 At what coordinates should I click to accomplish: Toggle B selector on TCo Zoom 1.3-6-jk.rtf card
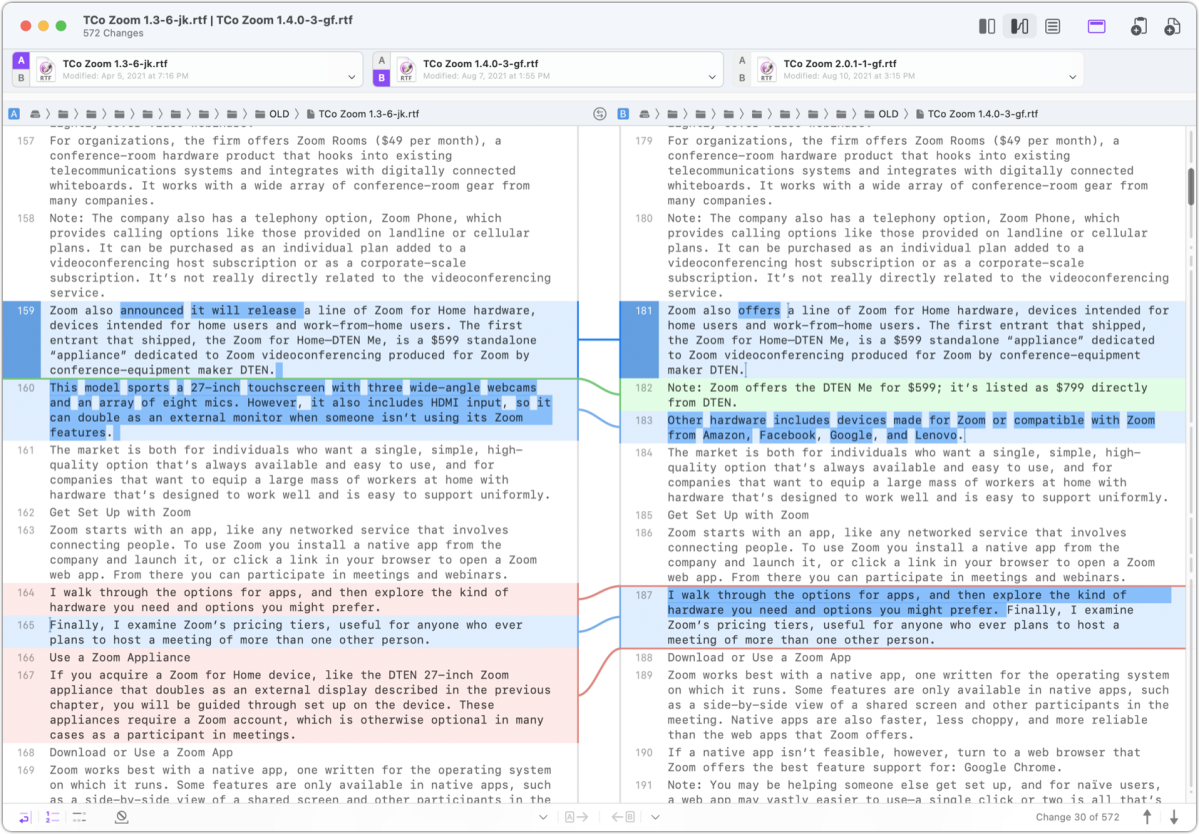click(x=21, y=78)
